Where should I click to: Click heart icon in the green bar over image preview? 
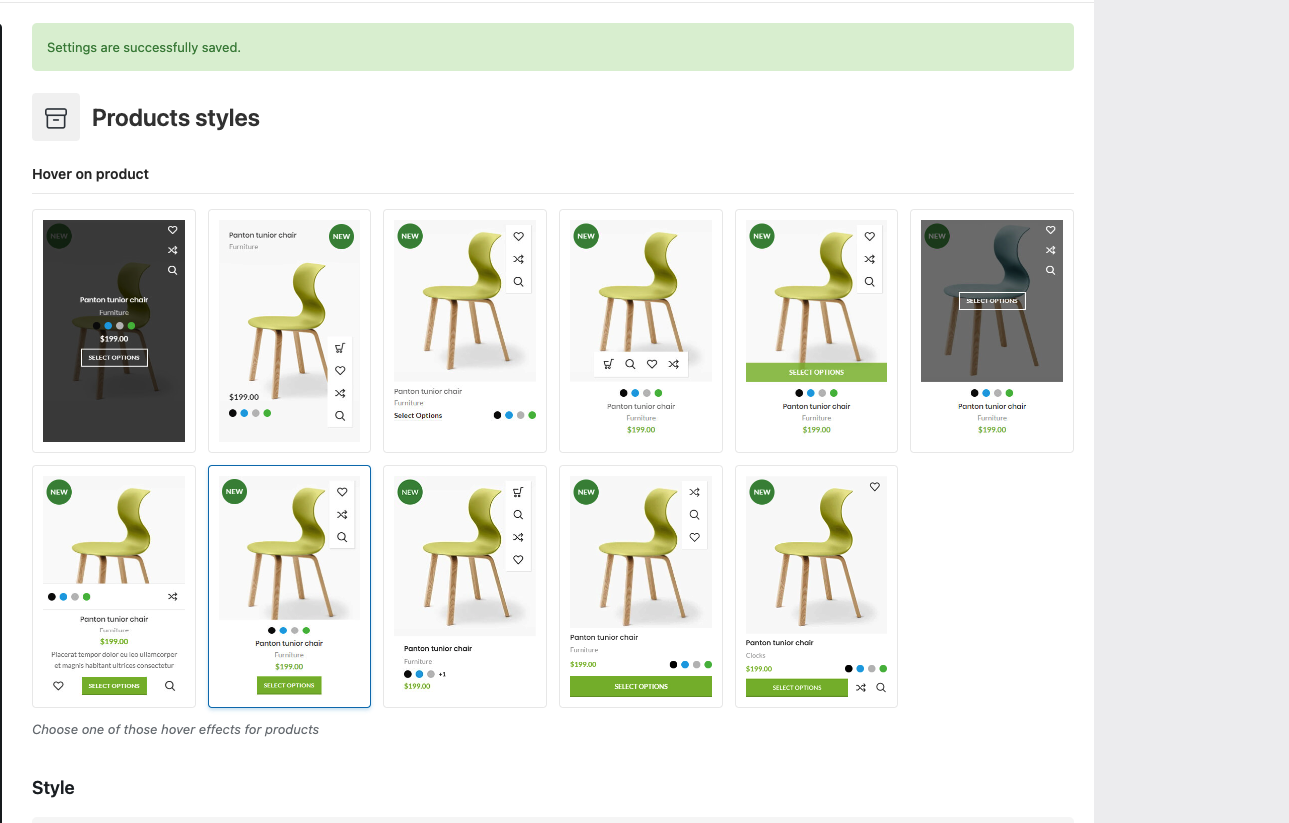coord(869,237)
